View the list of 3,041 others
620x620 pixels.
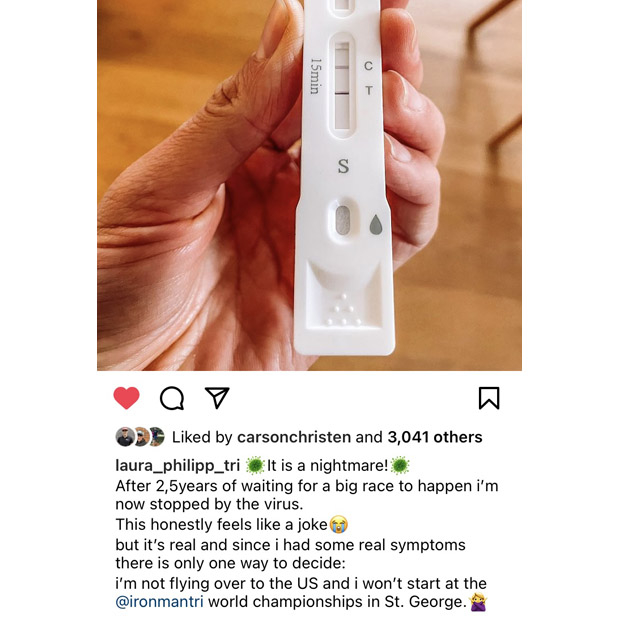(435, 437)
